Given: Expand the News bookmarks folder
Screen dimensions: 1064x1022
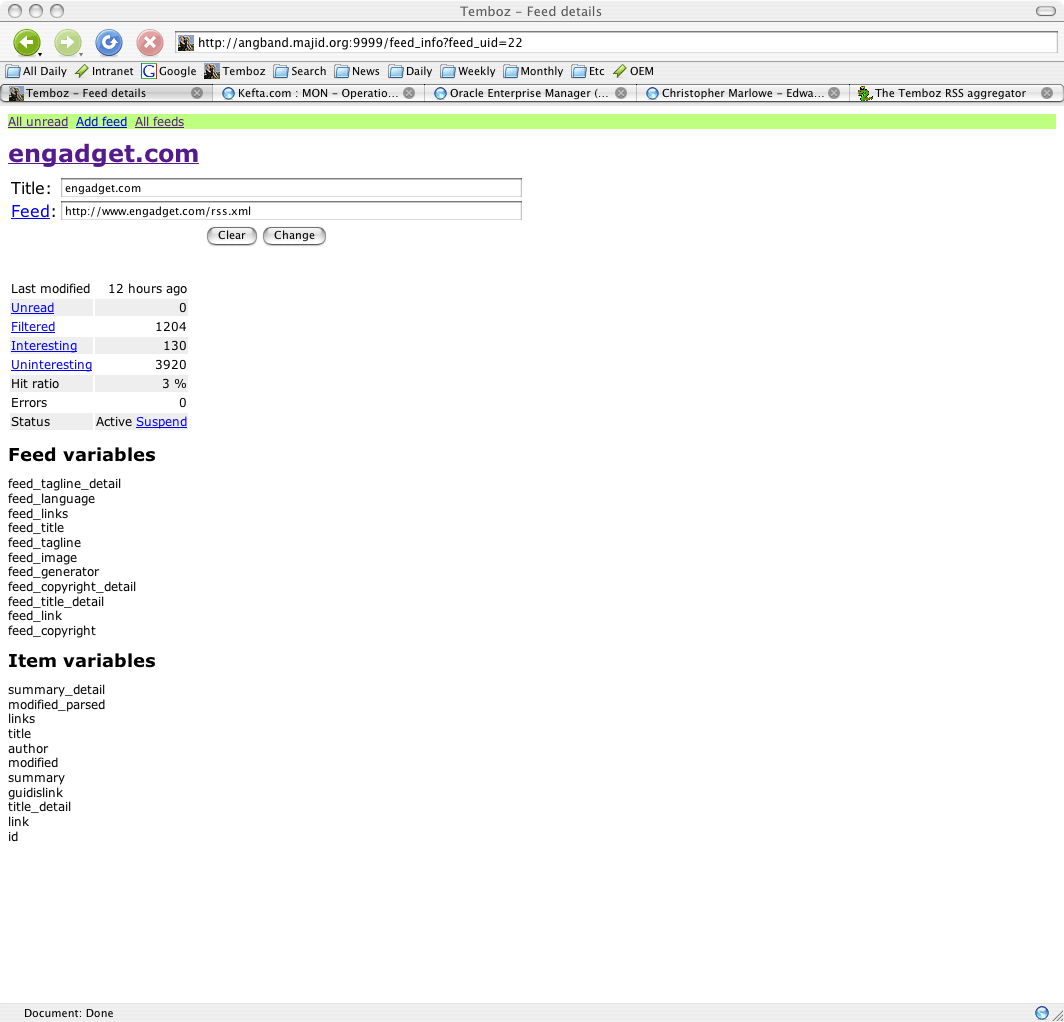Looking at the screenshot, I should point(357,71).
